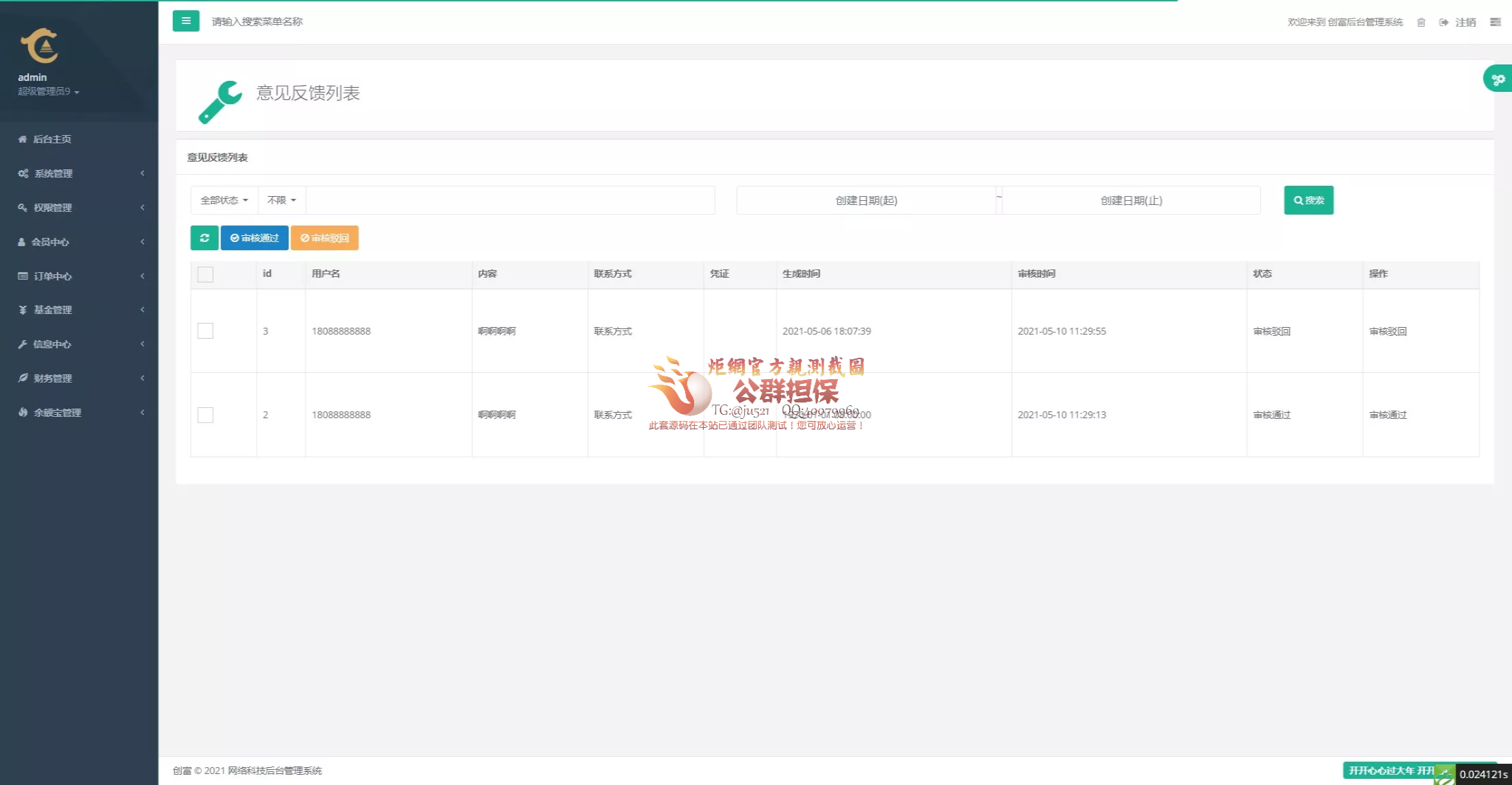Check the select-all checkbox in table header
The image size is (1512, 785).
(x=205, y=275)
